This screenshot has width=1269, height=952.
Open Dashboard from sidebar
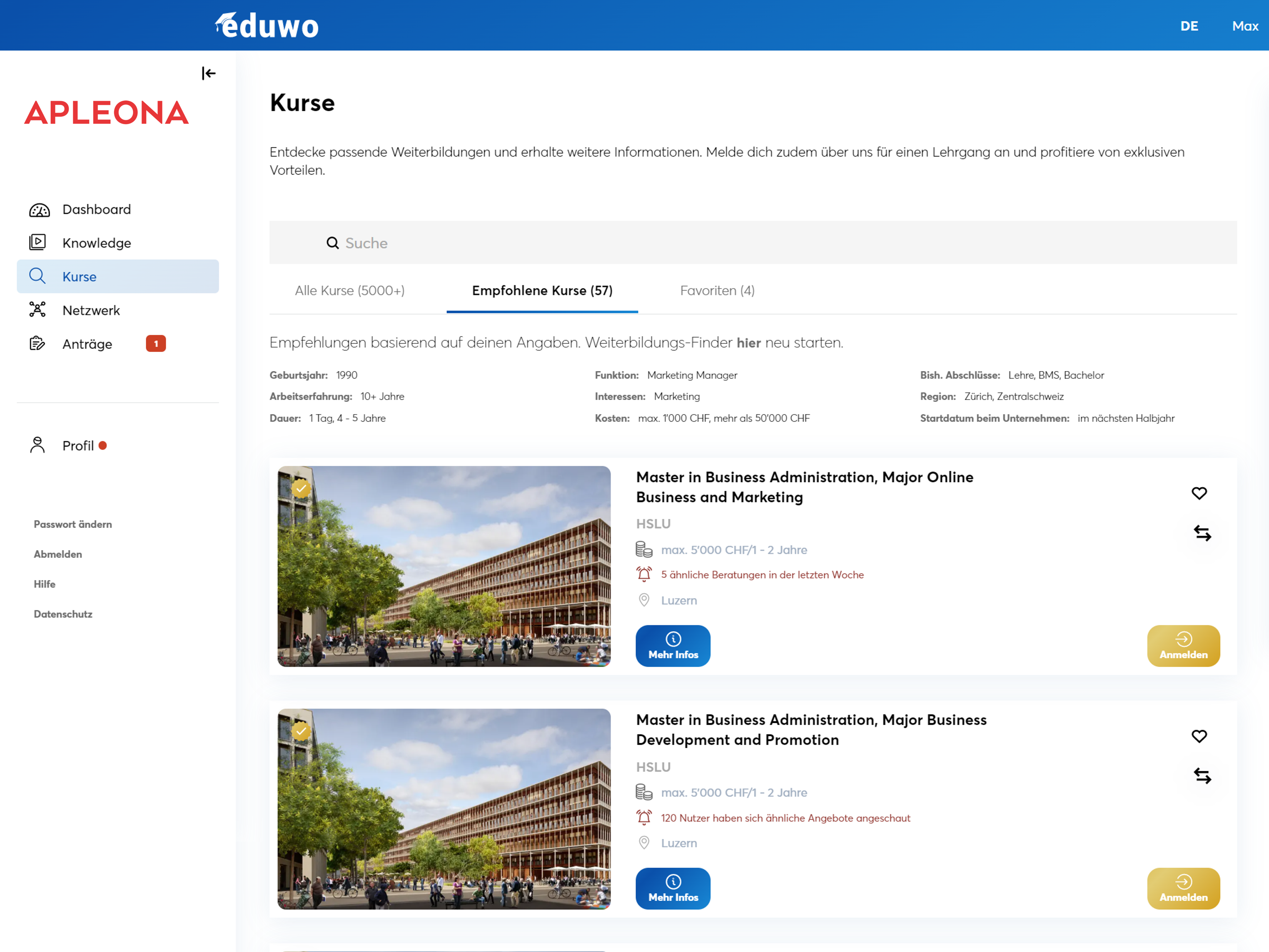(x=96, y=209)
